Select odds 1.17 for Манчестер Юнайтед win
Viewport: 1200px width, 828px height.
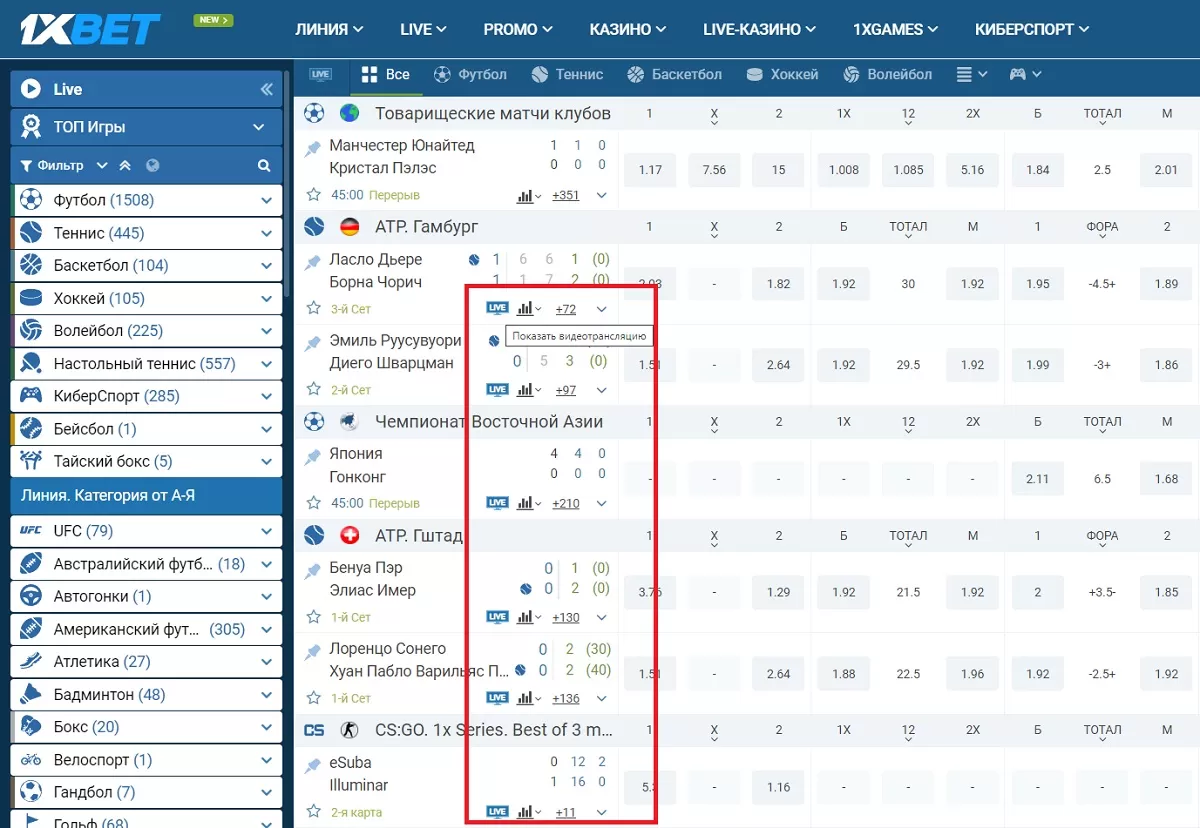pos(650,170)
